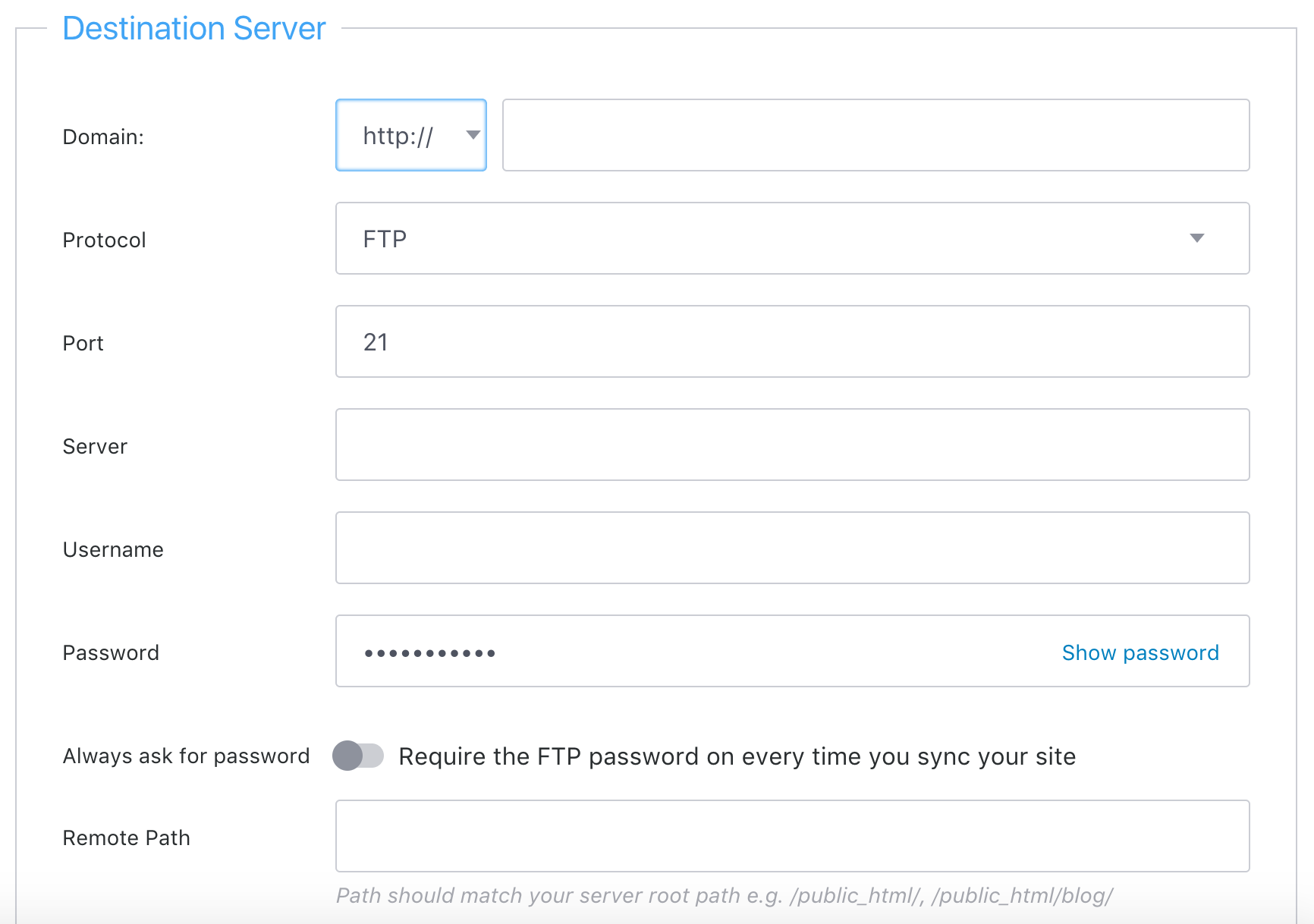1314x924 pixels.
Task: Open the http:// scheme dropdown
Action: (410, 135)
